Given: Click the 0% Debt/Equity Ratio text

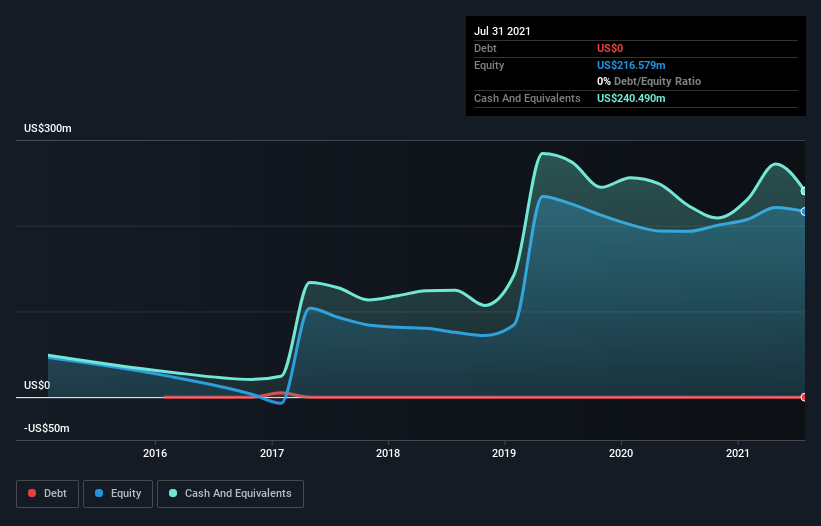Looking at the screenshot, I should coord(649,81).
